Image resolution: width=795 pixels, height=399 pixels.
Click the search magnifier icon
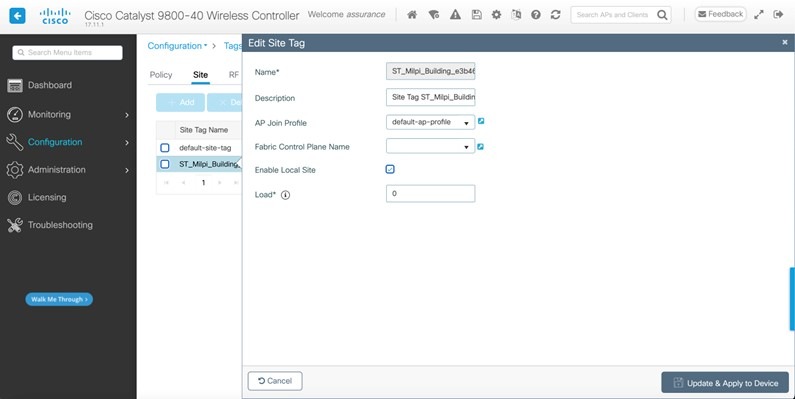pyautogui.click(x=662, y=15)
